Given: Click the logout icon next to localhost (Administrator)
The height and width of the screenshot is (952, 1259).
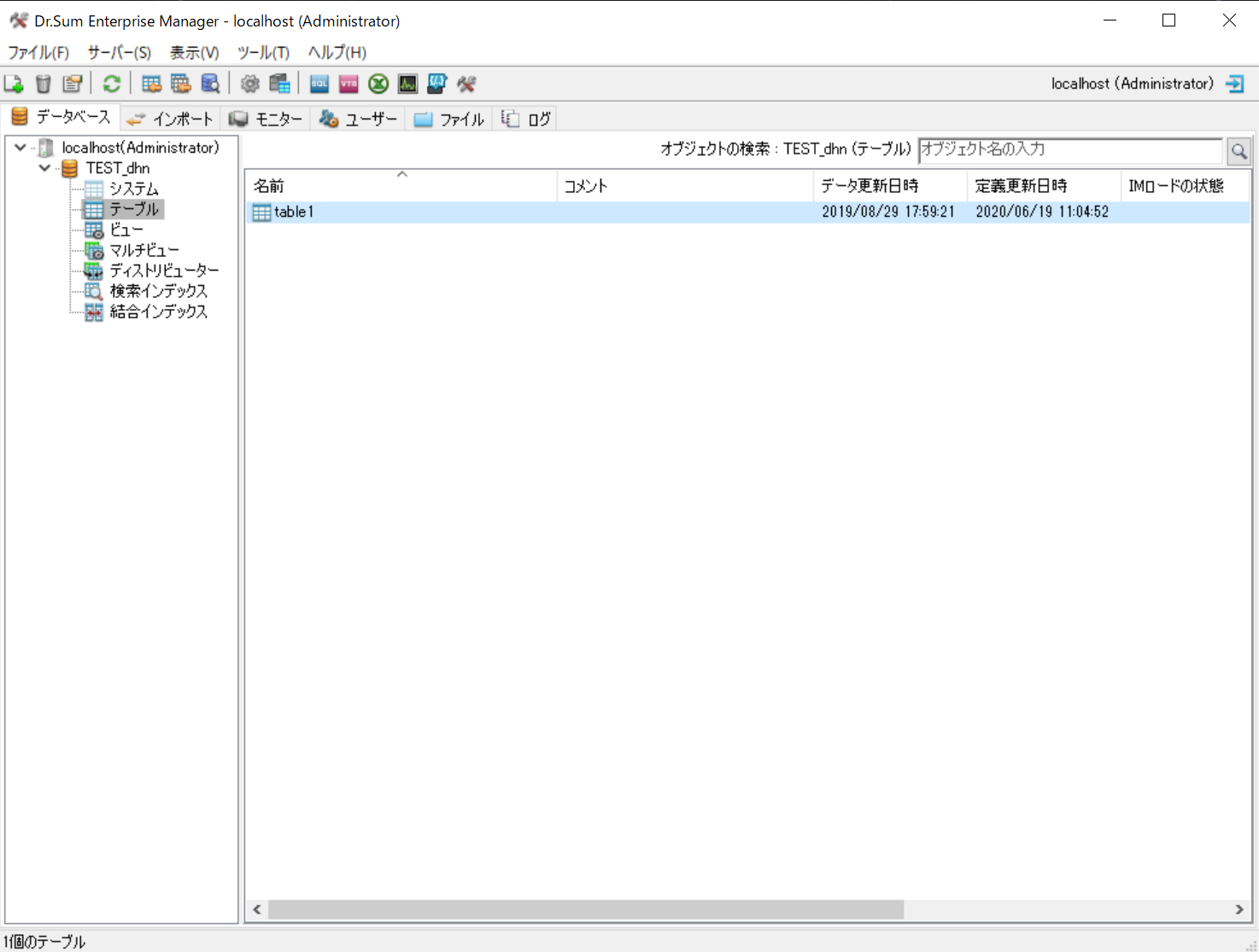Looking at the screenshot, I should 1234,83.
